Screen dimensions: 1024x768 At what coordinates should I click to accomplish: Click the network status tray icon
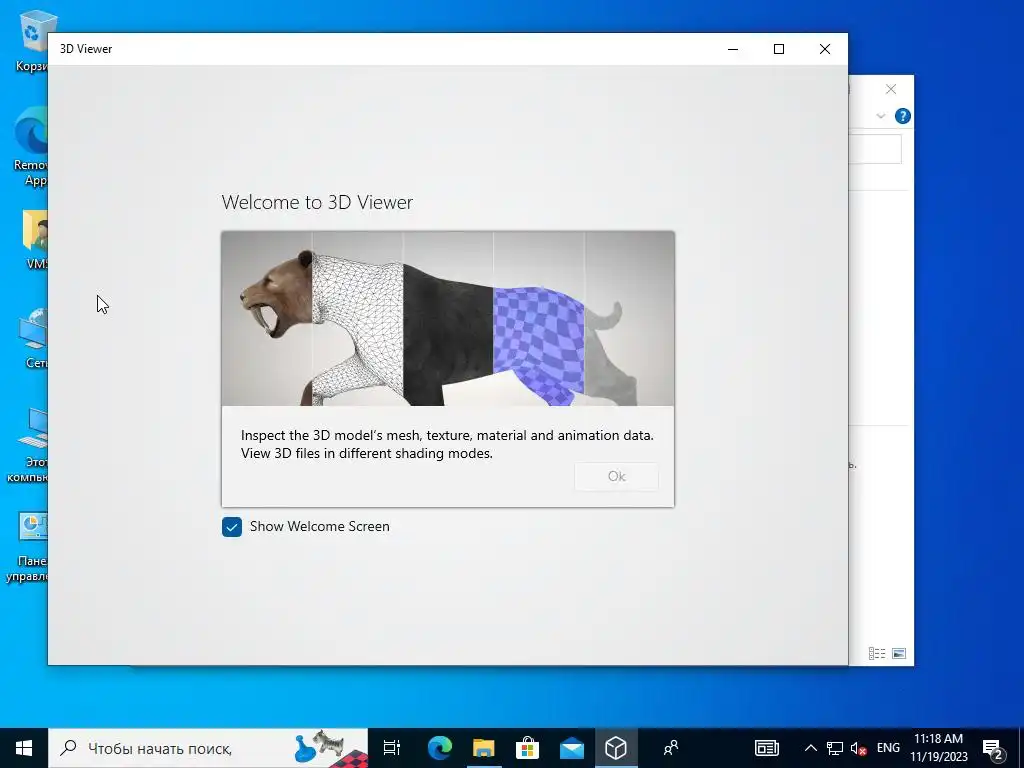[x=835, y=748]
